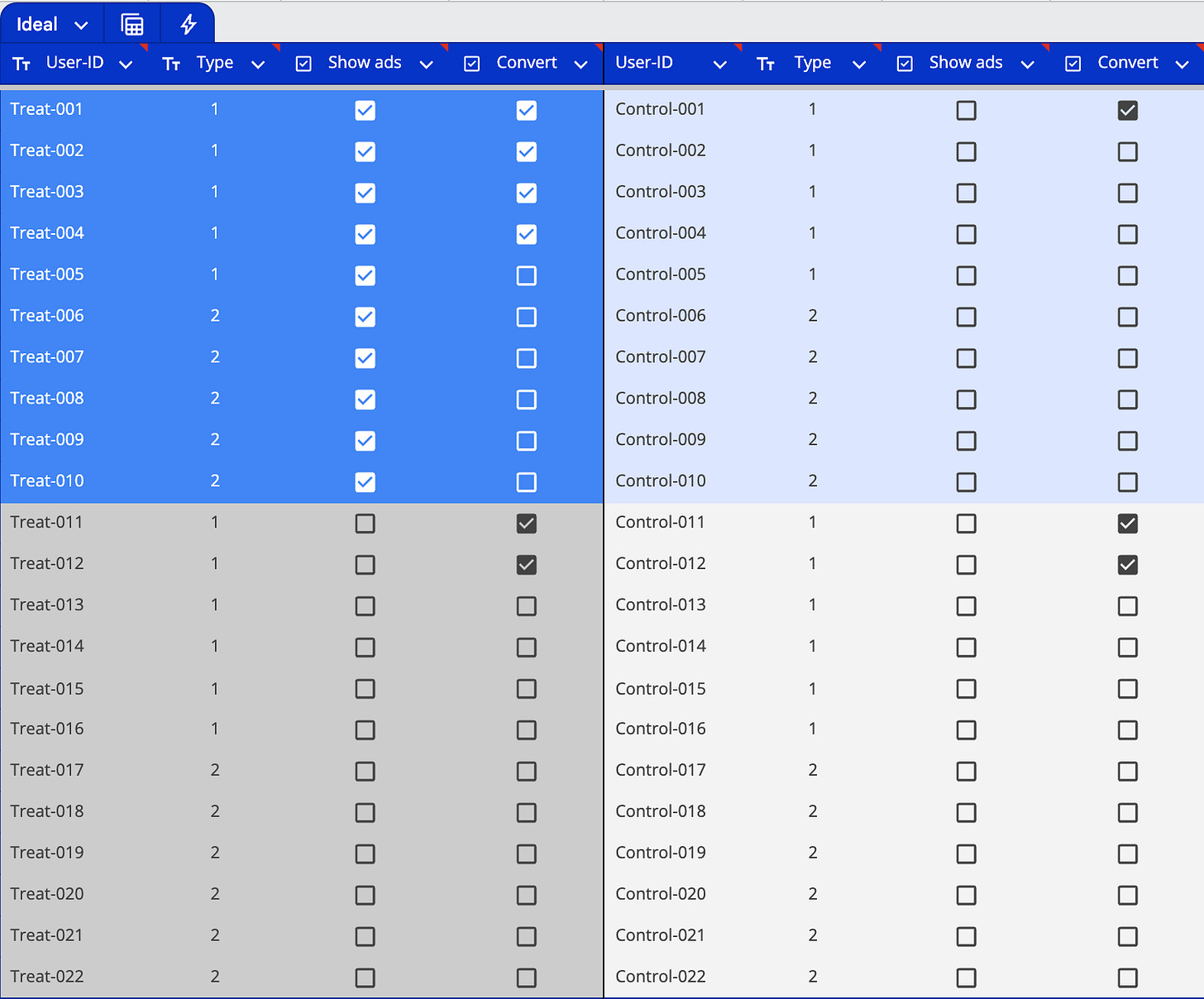1204x999 pixels.
Task: Check Convert for Control-017
Action: (1128, 772)
